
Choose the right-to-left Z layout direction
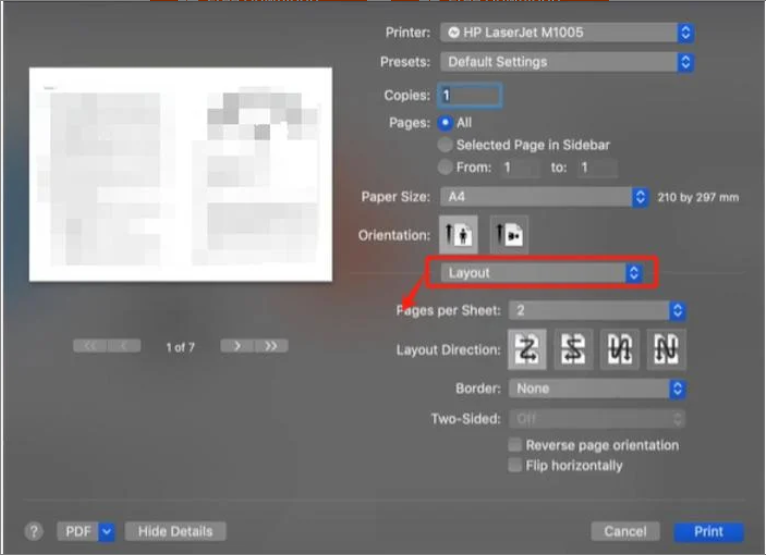[574, 349]
